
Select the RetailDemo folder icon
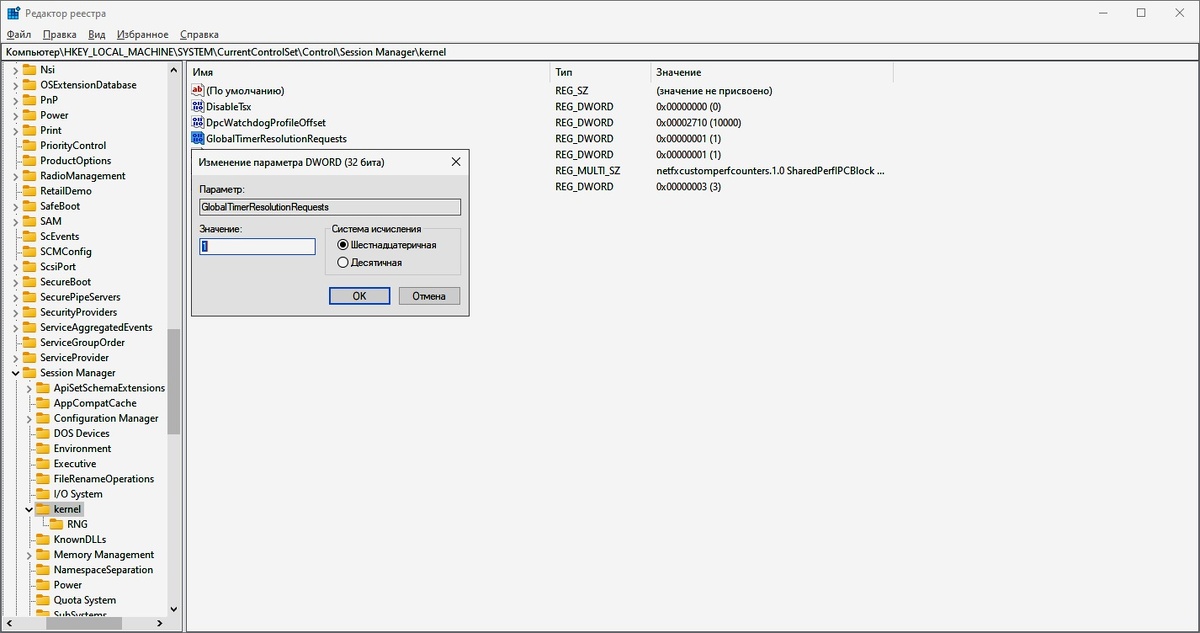coord(29,191)
